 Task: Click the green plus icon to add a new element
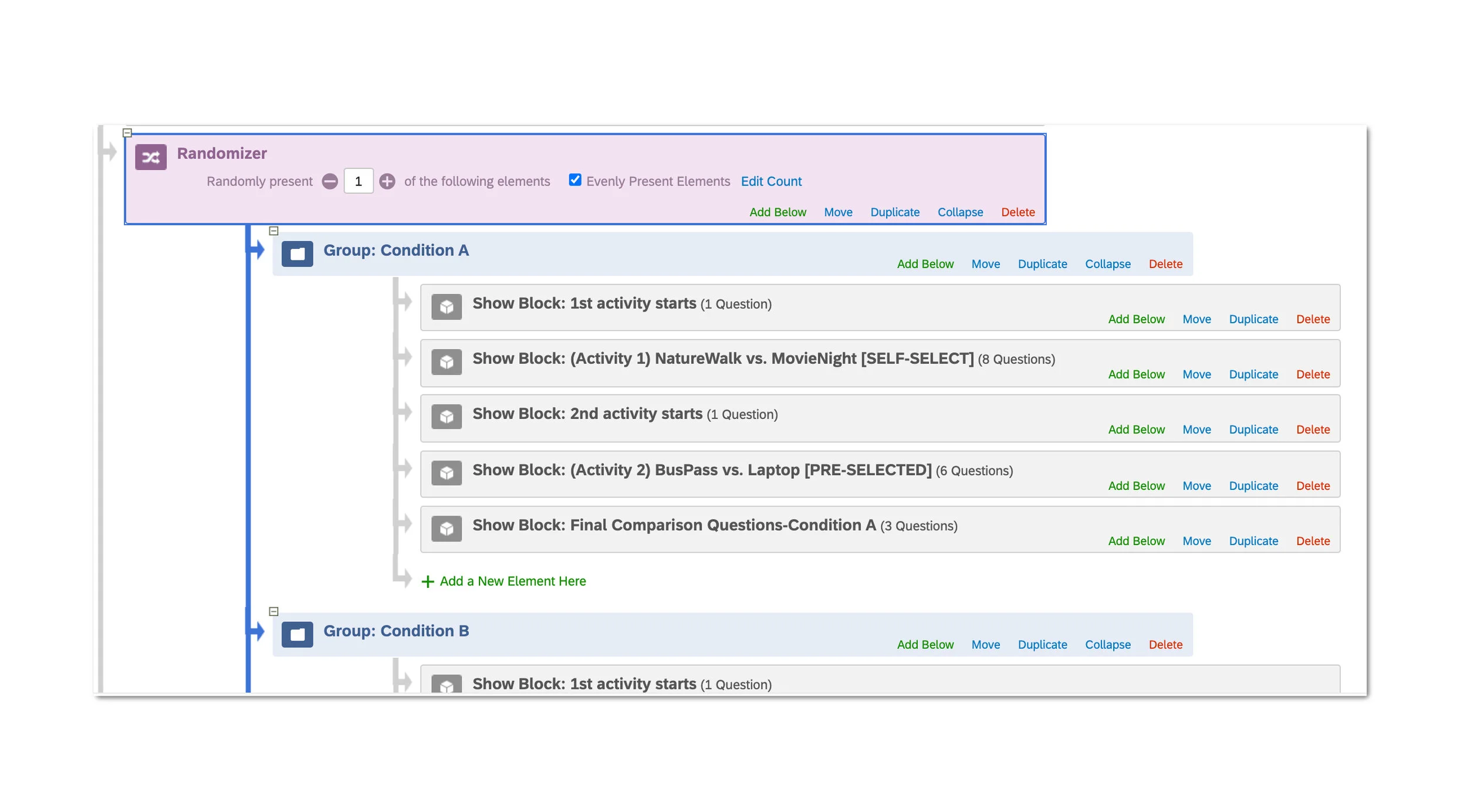click(428, 581)
